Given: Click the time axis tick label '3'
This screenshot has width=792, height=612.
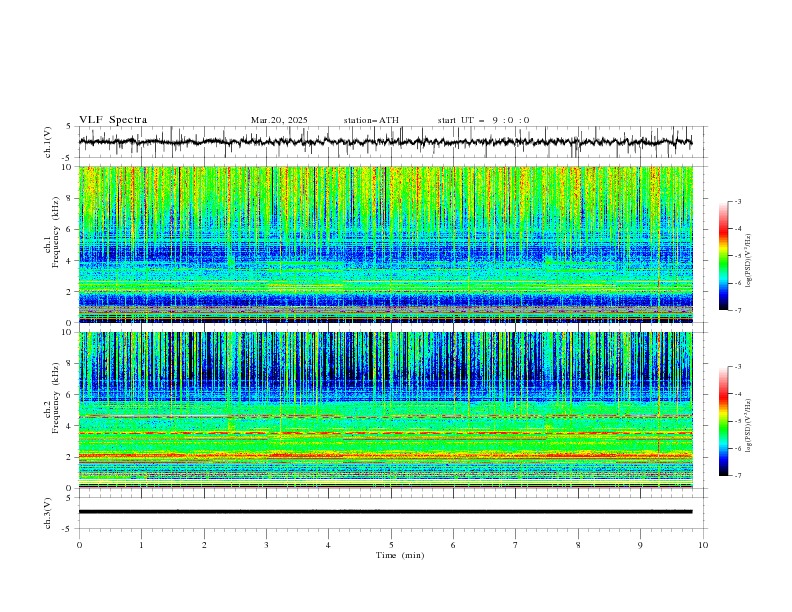Looking at the screenshot, I should pyautogui.click(x=266, y=545).
